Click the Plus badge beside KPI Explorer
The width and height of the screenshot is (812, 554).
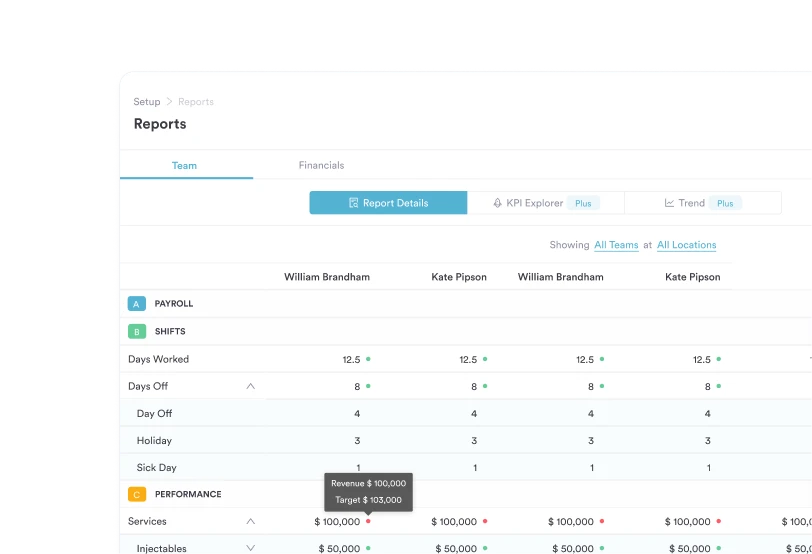pyautogui.click(x=583, y=203)
